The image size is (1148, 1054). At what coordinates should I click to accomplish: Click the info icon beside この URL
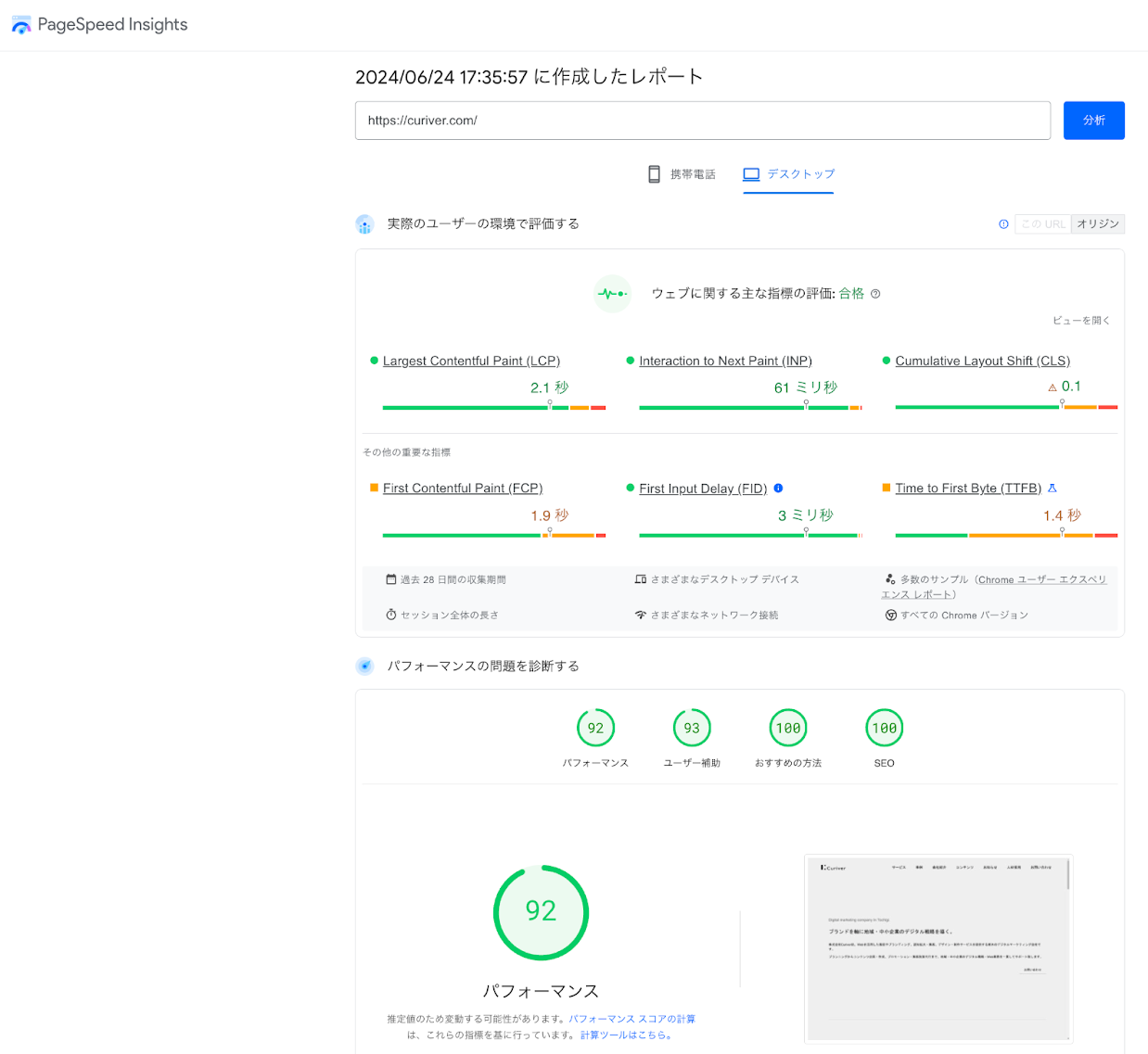(1003, 224)
